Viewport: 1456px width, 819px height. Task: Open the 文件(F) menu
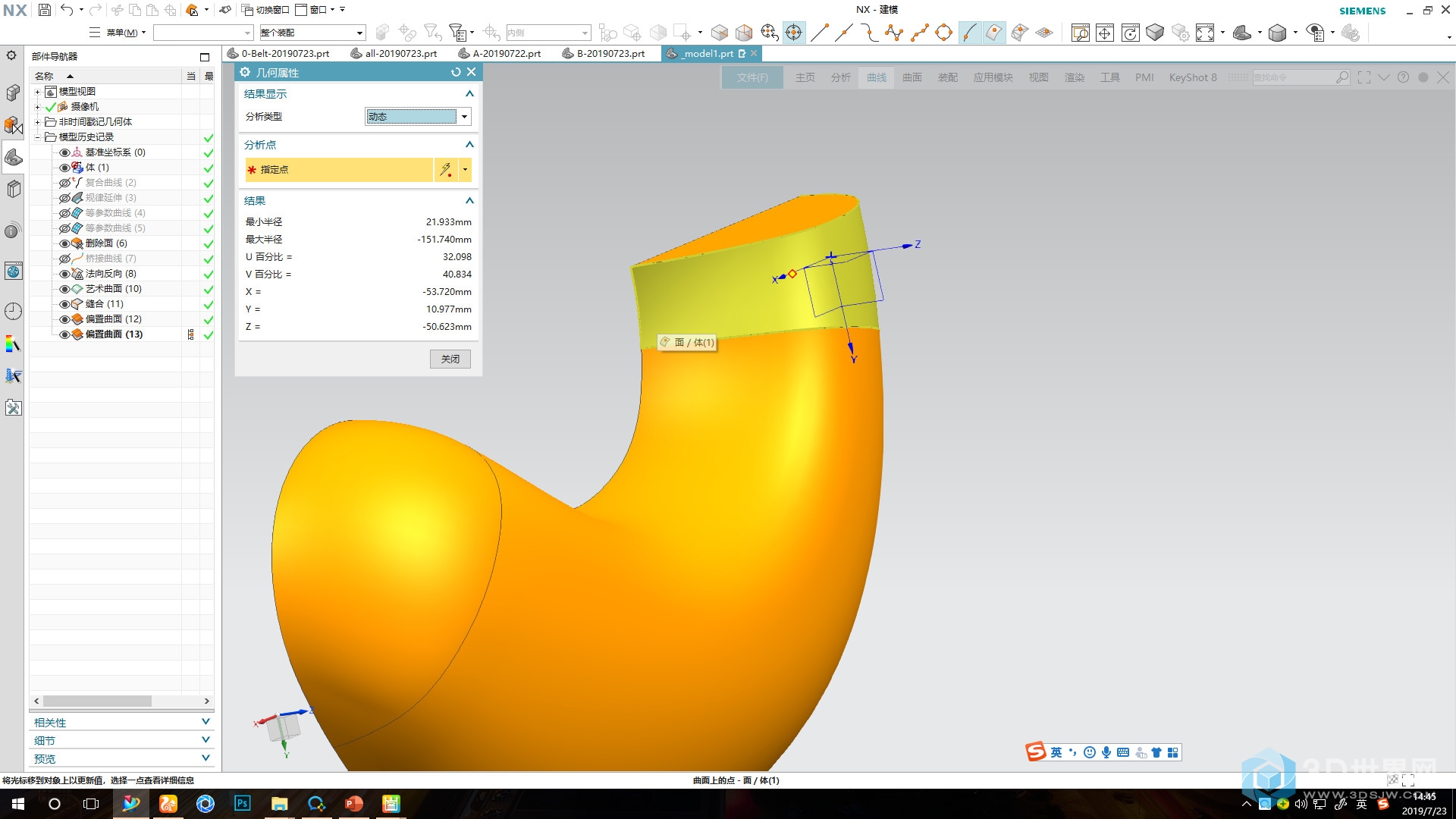752,77
